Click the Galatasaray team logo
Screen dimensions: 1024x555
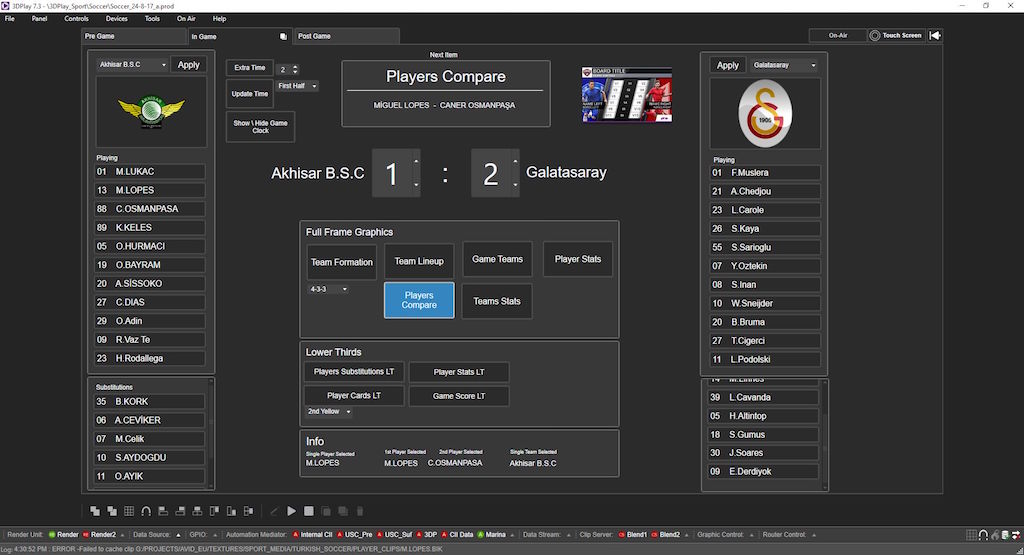point(765,114)
